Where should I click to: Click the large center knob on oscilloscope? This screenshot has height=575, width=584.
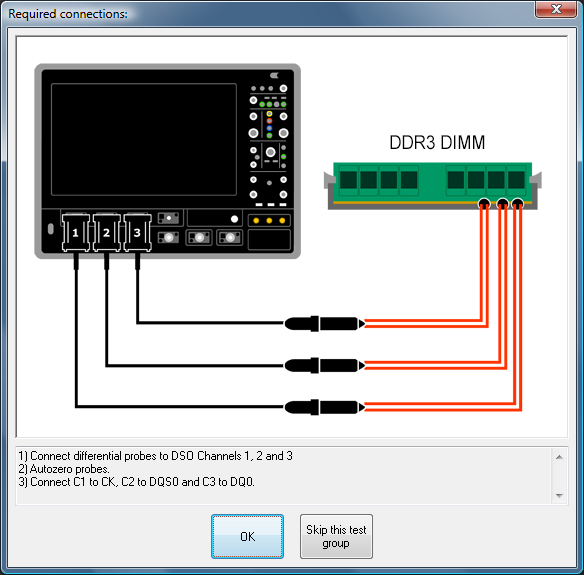tap(270, 152)
